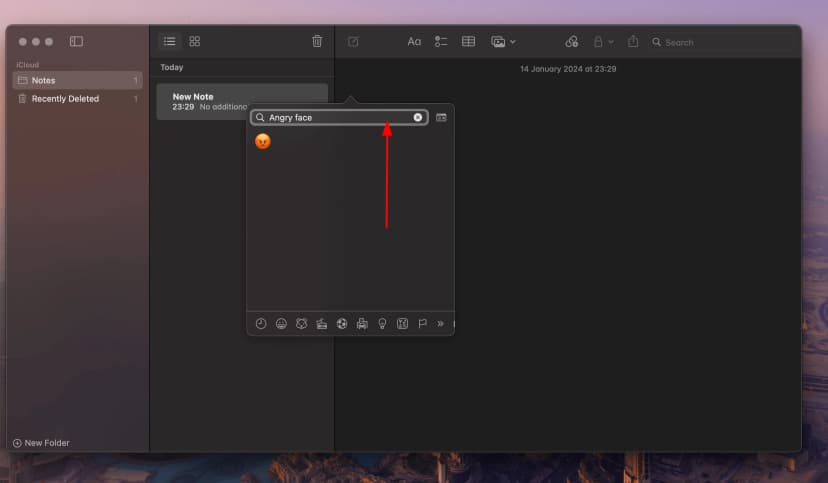Close the Notes window
The image size is (828, 483).
23,42
